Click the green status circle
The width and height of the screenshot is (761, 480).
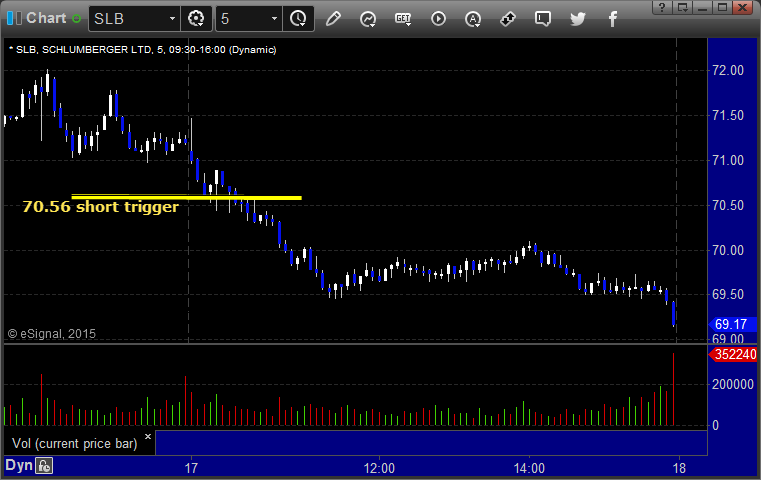[x=76, y=19]
